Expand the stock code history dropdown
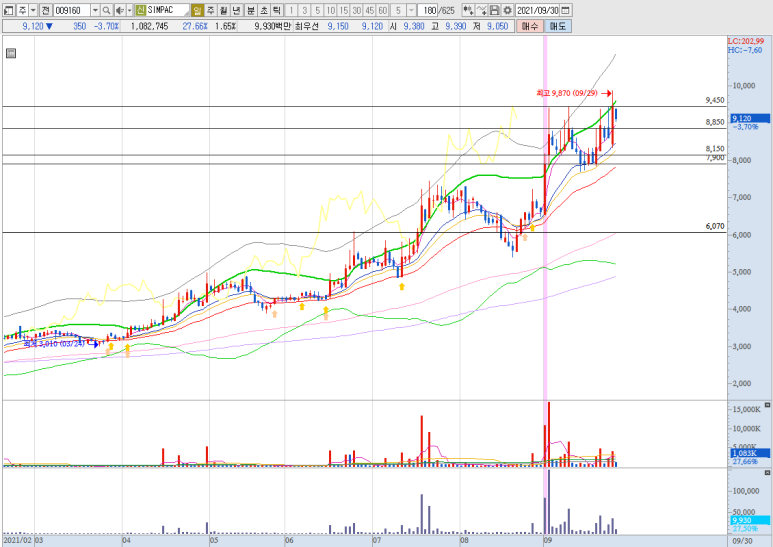 coord(95,10)
